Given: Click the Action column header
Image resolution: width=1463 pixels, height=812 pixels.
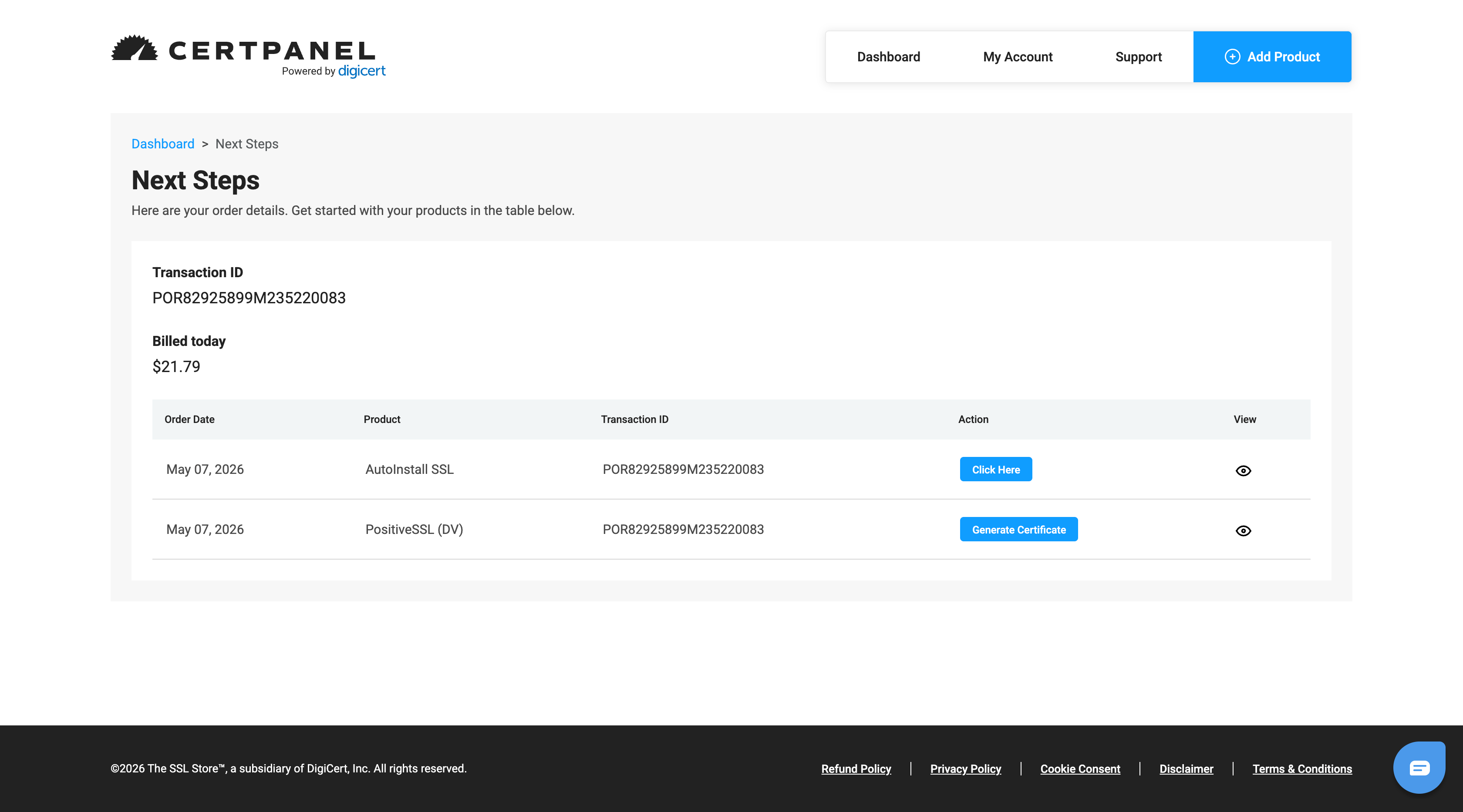Looking at the screenshot, I should (973, 419).
